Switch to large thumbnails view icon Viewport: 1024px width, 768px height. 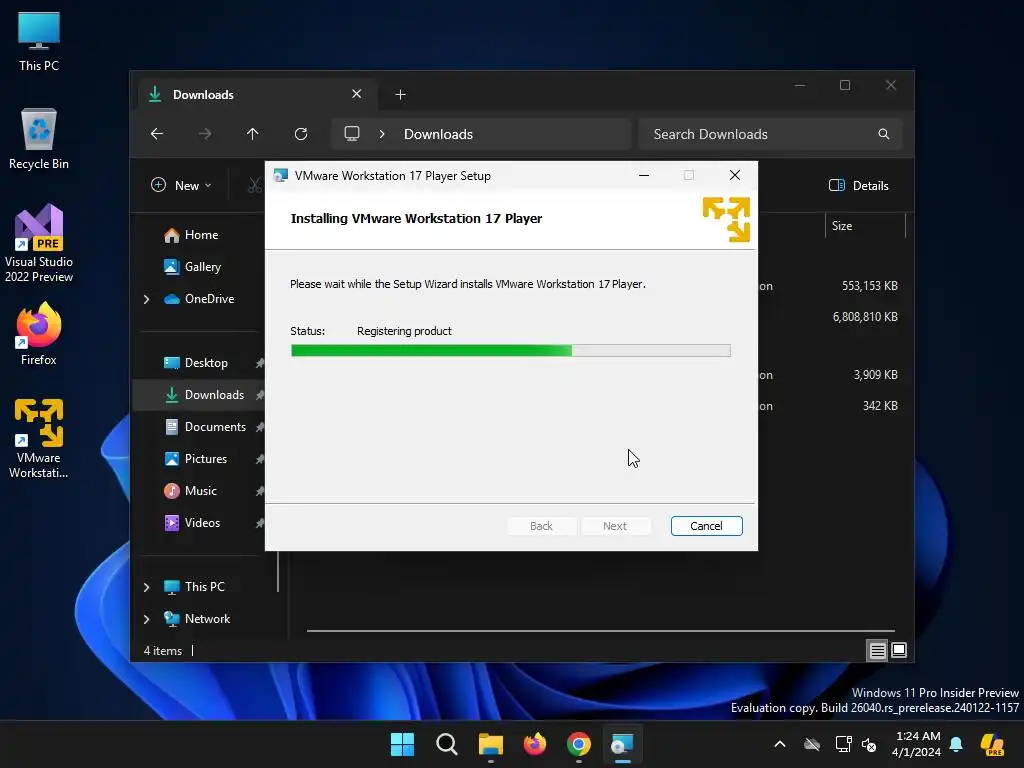tap(899, 650)
